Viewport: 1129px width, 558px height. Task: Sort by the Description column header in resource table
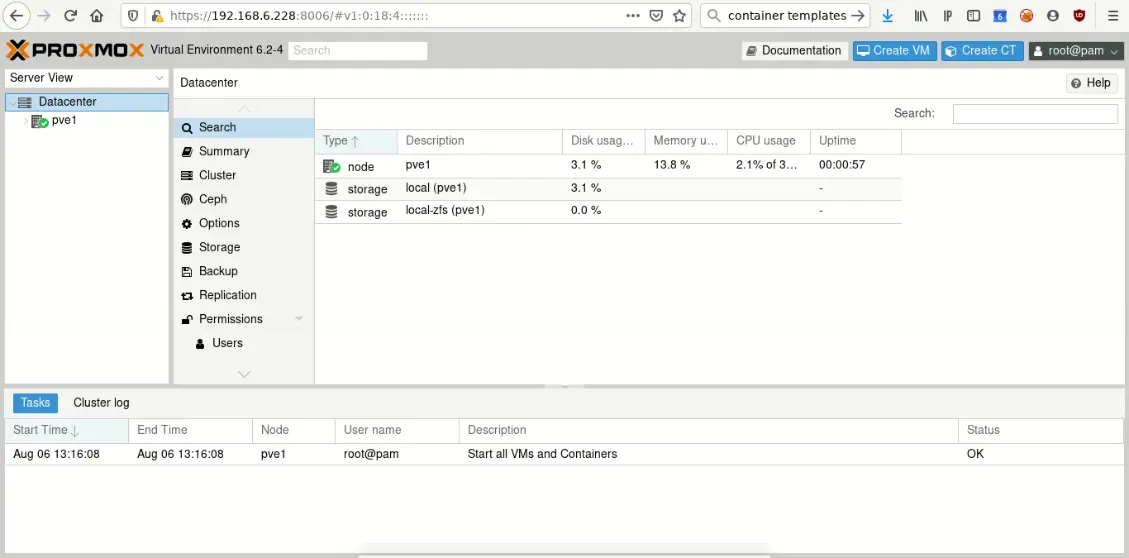480,141
